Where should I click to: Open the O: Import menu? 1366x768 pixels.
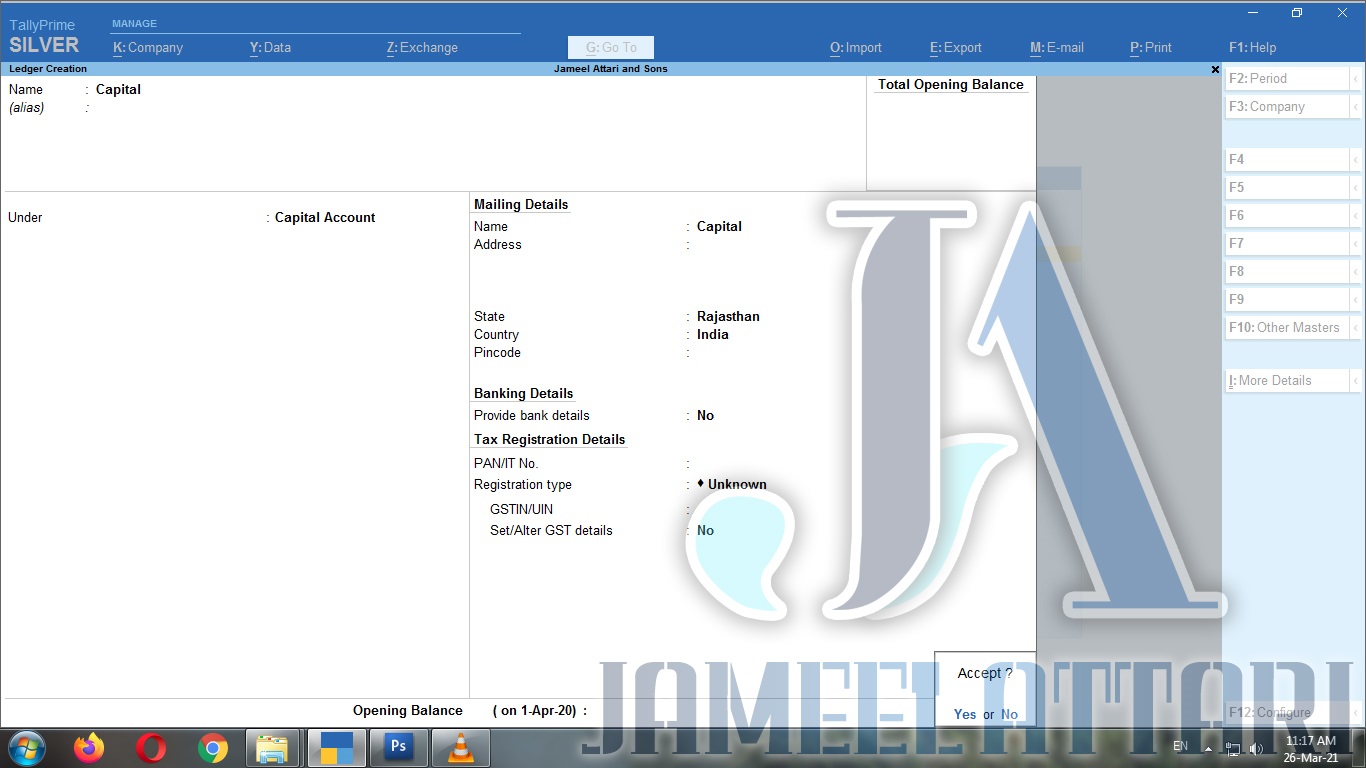point(856,47)
